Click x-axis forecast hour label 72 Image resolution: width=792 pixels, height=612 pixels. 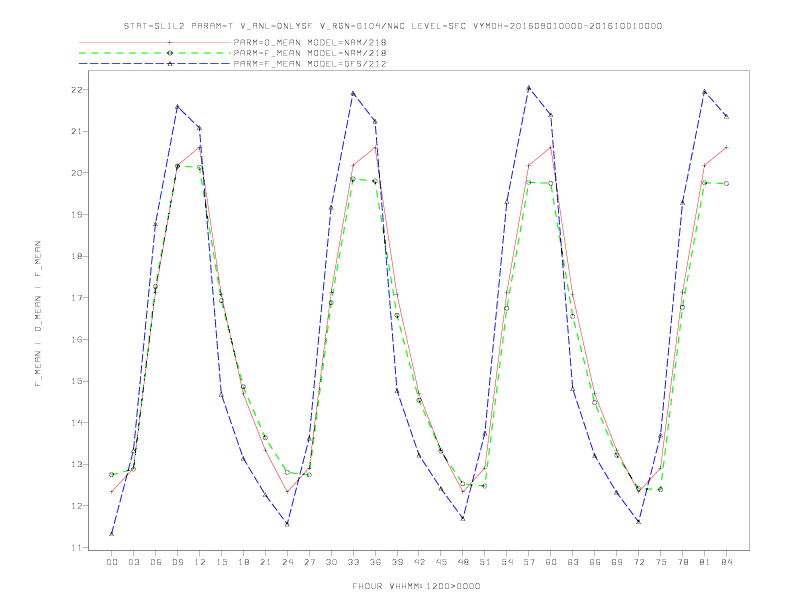coord(639,562)
